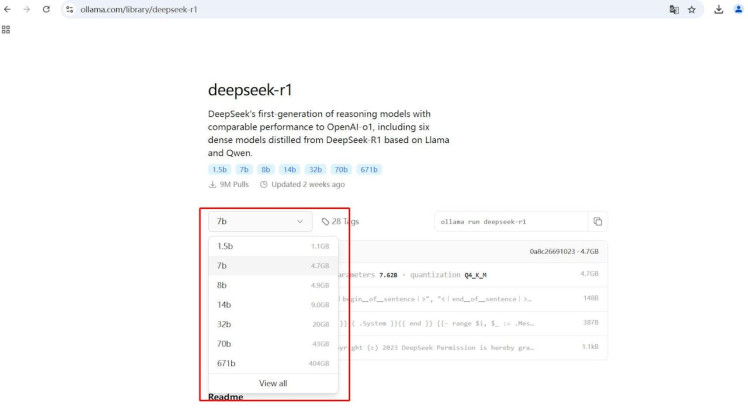Click the 14b blue tag badge

[290, 170]
